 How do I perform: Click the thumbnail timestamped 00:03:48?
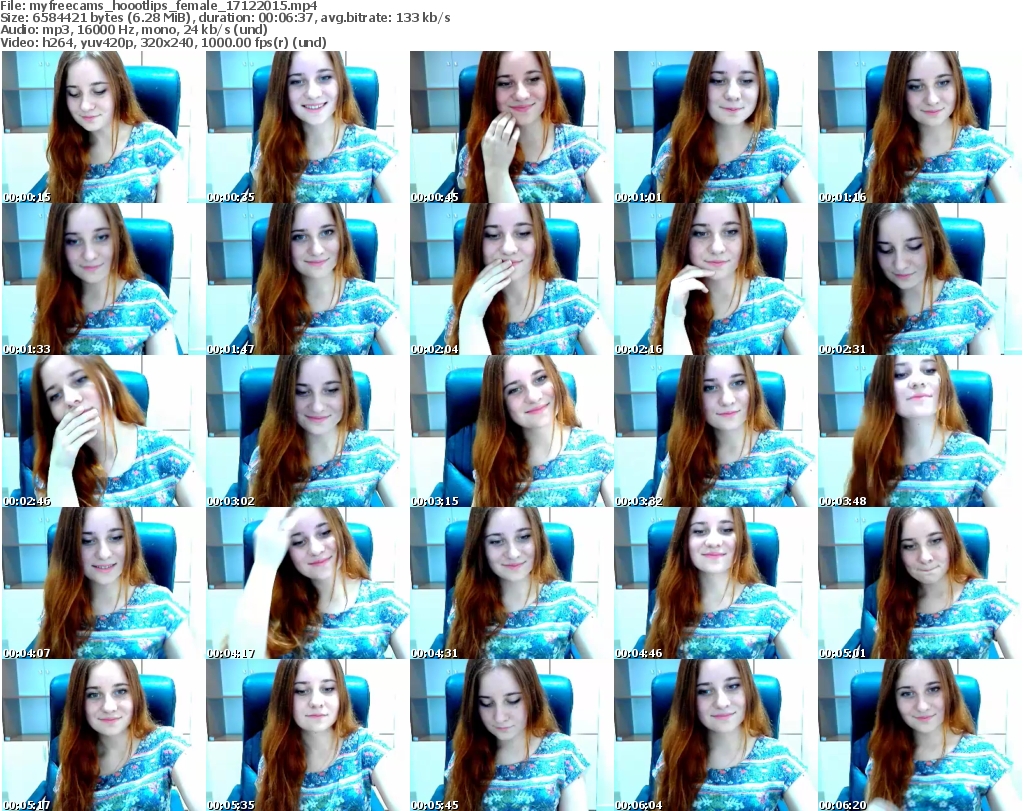(920, 431)
